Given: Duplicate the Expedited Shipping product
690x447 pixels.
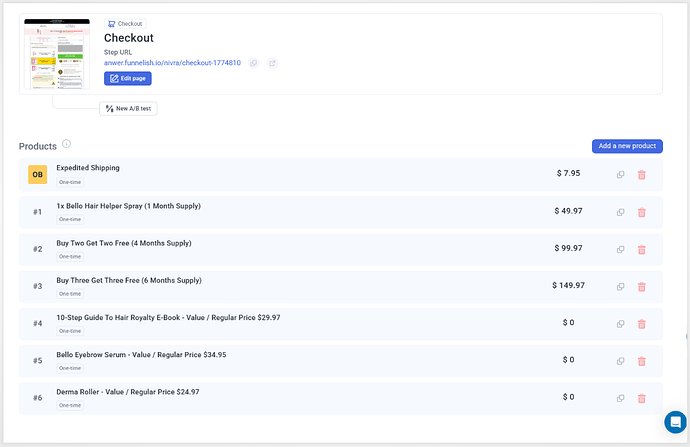Looking at the screenshot, I should tap(621, 175).
